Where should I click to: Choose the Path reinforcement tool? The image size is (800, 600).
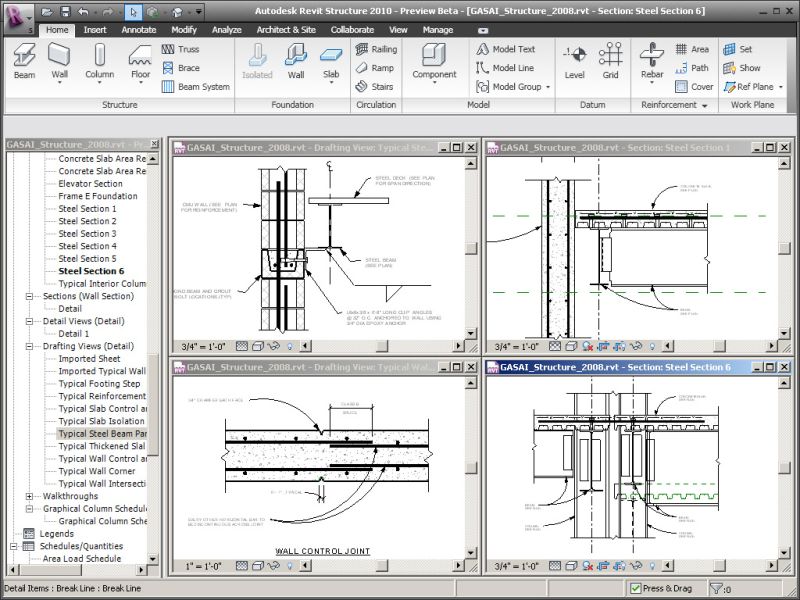(x=692, y=68)
